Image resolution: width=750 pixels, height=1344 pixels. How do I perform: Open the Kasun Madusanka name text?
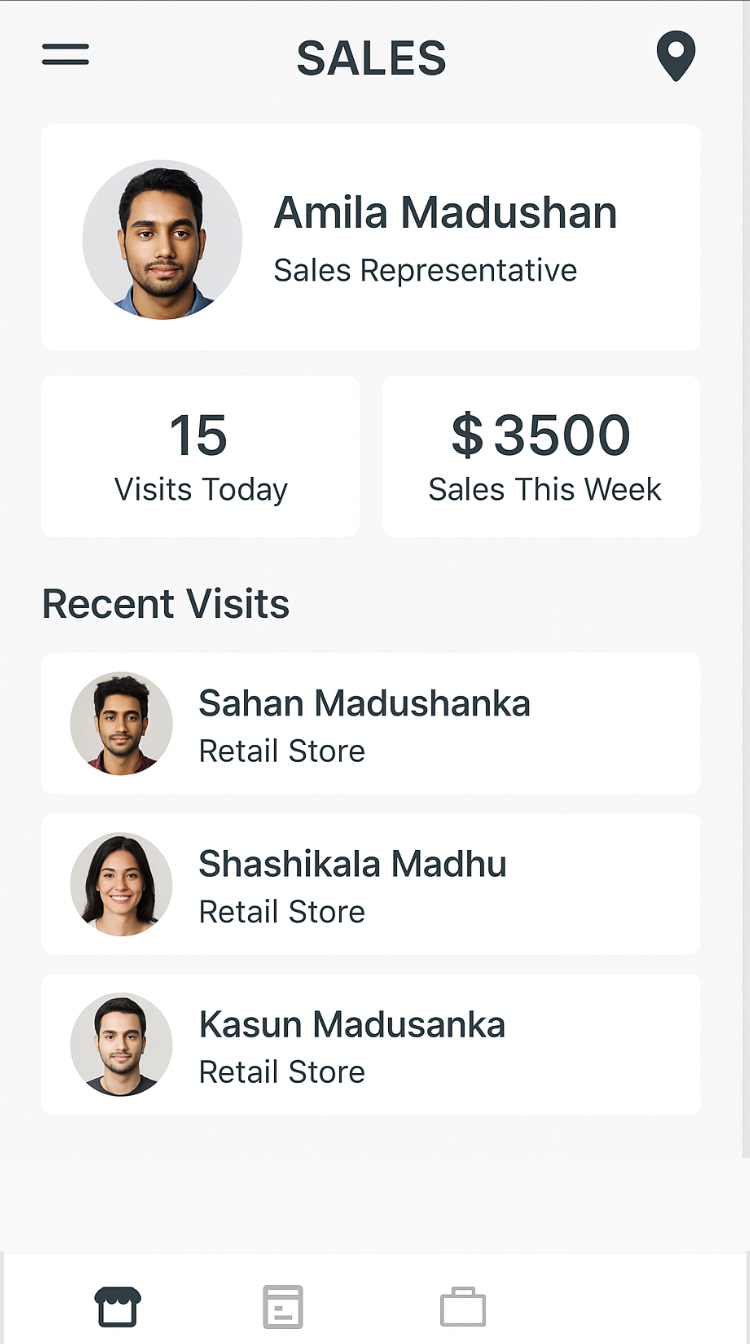click(x=352, y=1024)
